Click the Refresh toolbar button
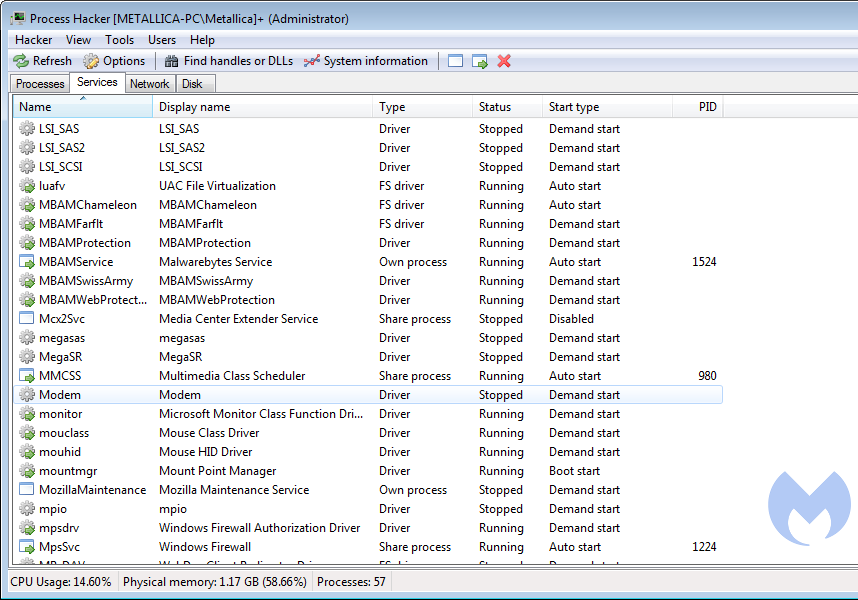This screenshot has height=600, width=858. (x=43, y=61)
